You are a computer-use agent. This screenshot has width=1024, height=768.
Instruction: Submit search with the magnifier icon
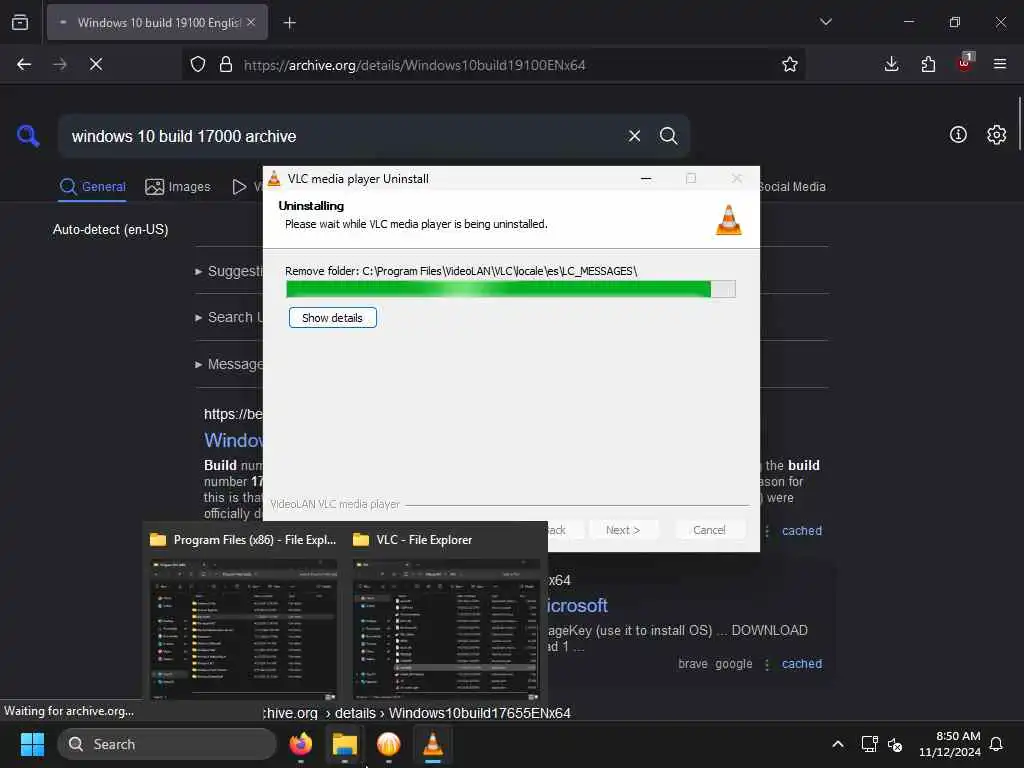[668, 136]
